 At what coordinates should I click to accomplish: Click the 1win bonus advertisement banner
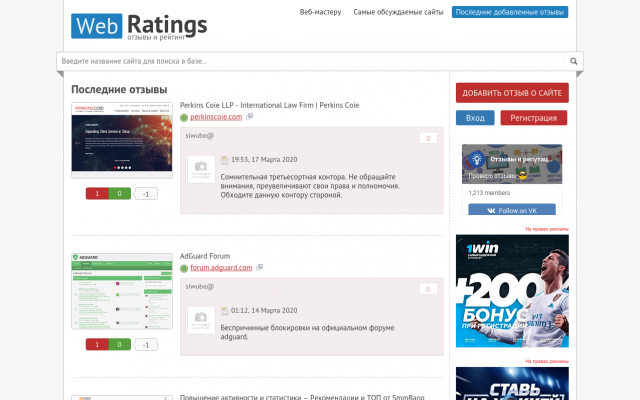(x=512, y=291)
